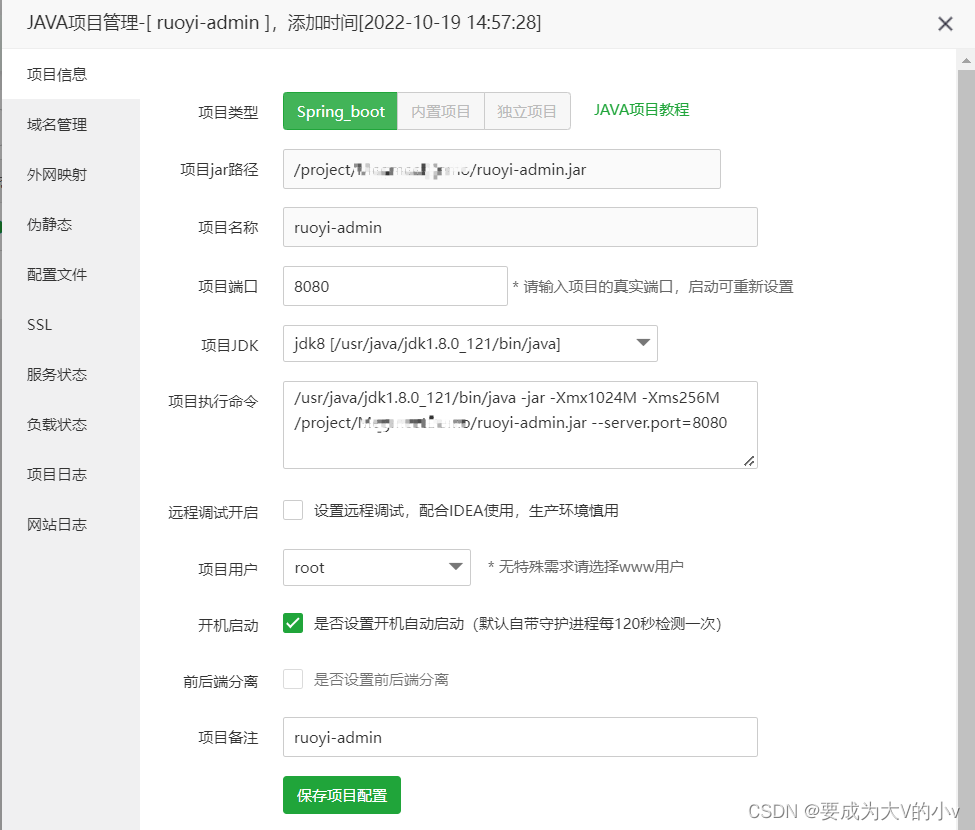Open the 配置文件 editor
This screenshot has height=830, width=975.
[56, 274]
